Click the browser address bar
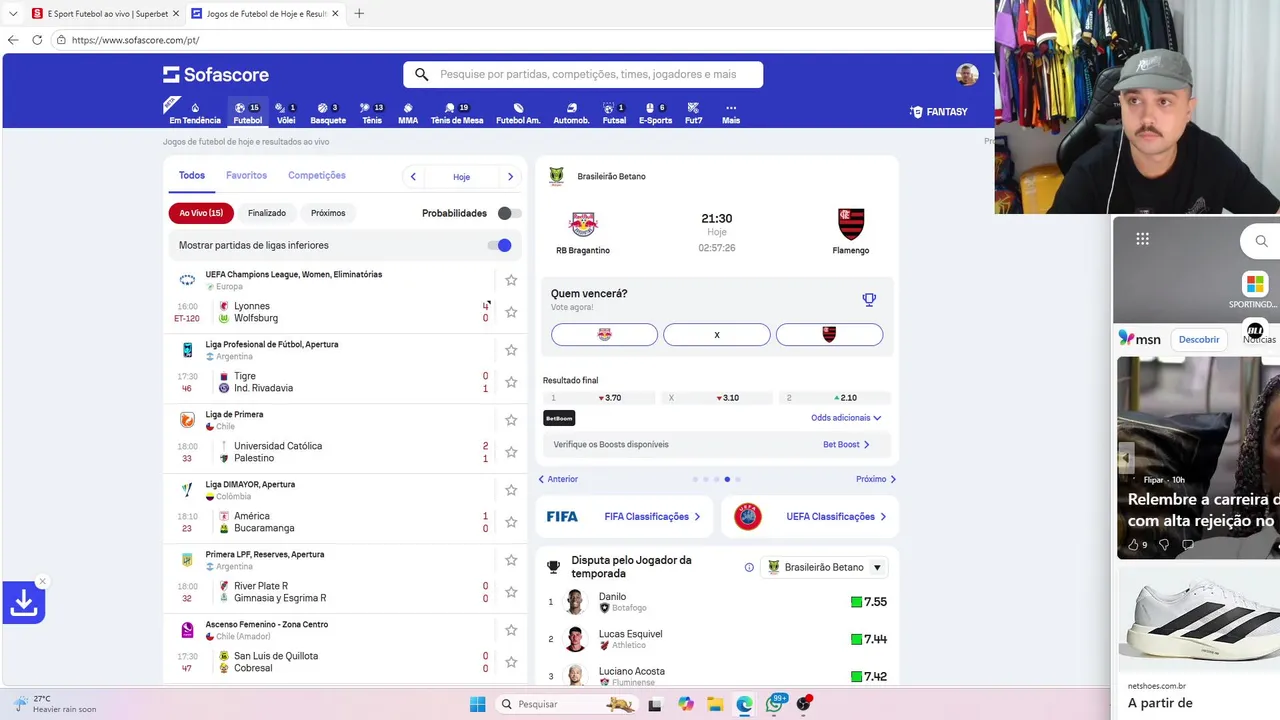Image resolution: width=1280 pixels, height=720 pixels. click(x=520, y=40)
